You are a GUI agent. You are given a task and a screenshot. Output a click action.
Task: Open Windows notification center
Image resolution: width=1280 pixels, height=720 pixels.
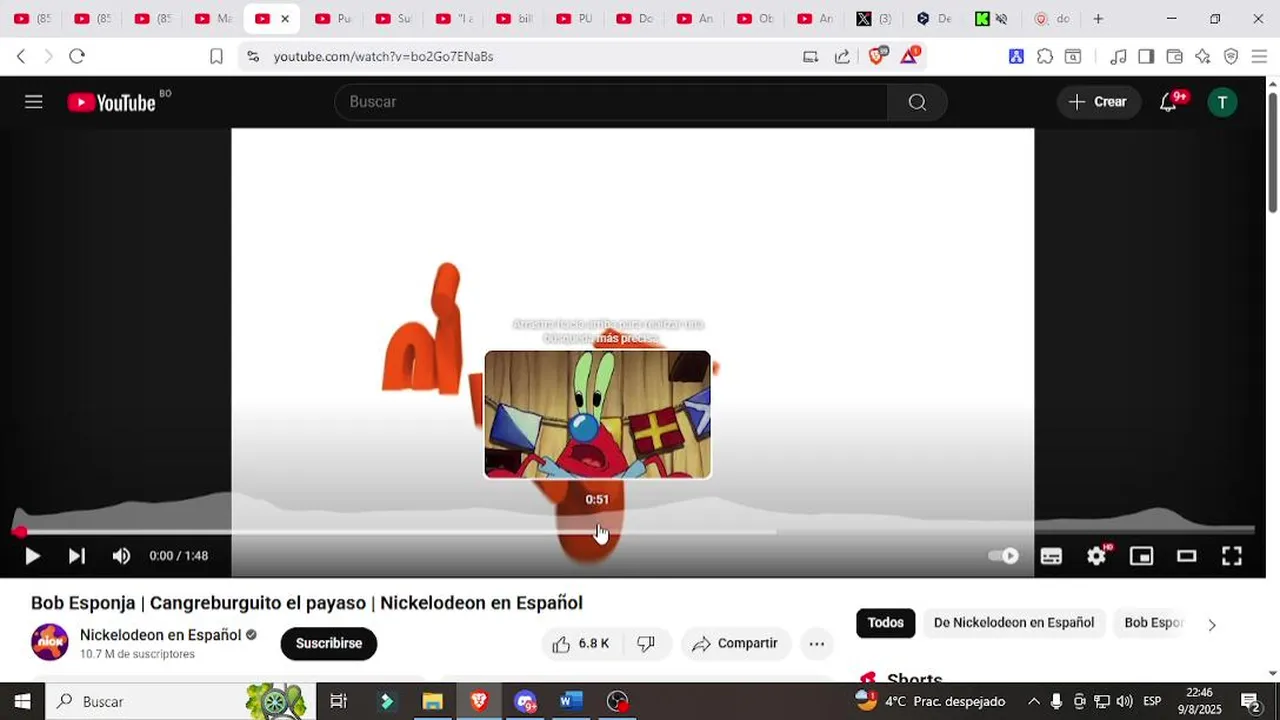[x=1250, y=701]
